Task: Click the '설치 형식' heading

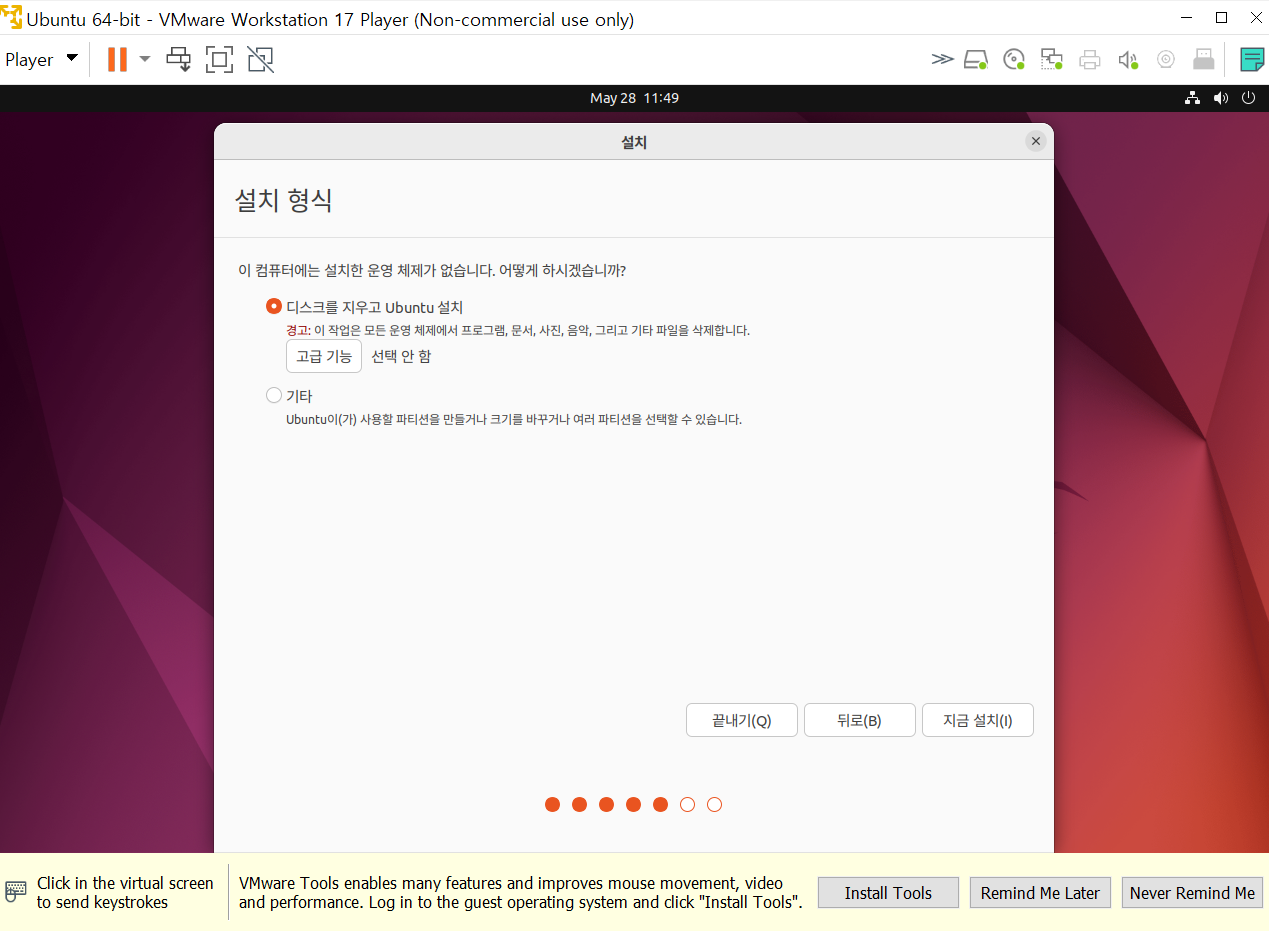Action: (283, 200)
